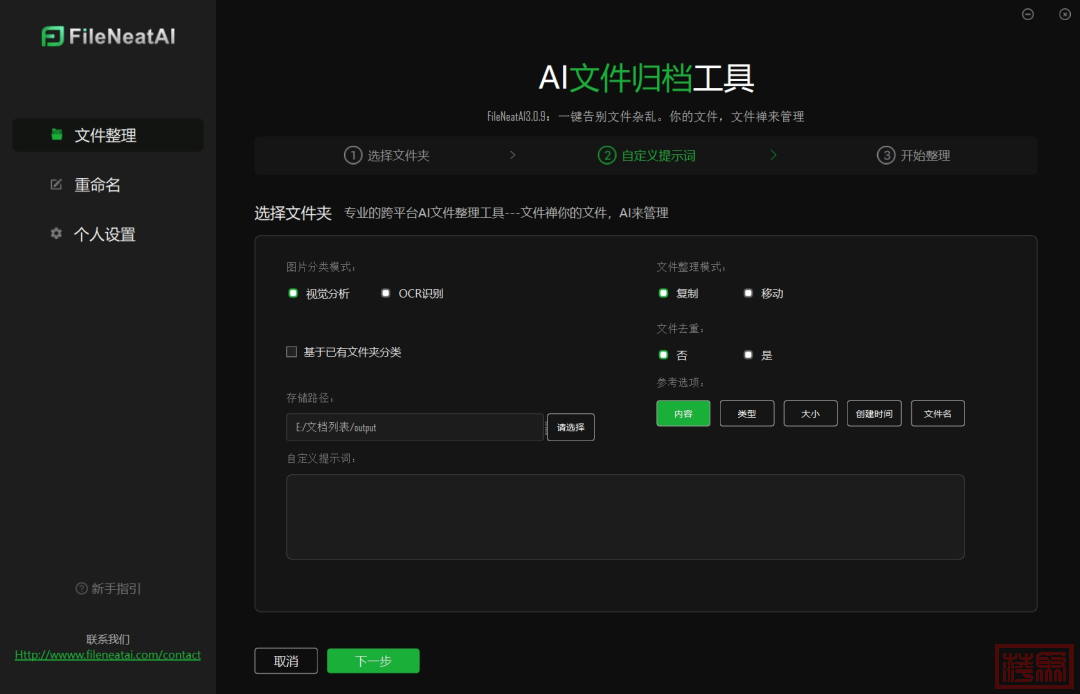Go to step 开始整理
The image size is (1080, 694).
(x=913, y=155)
